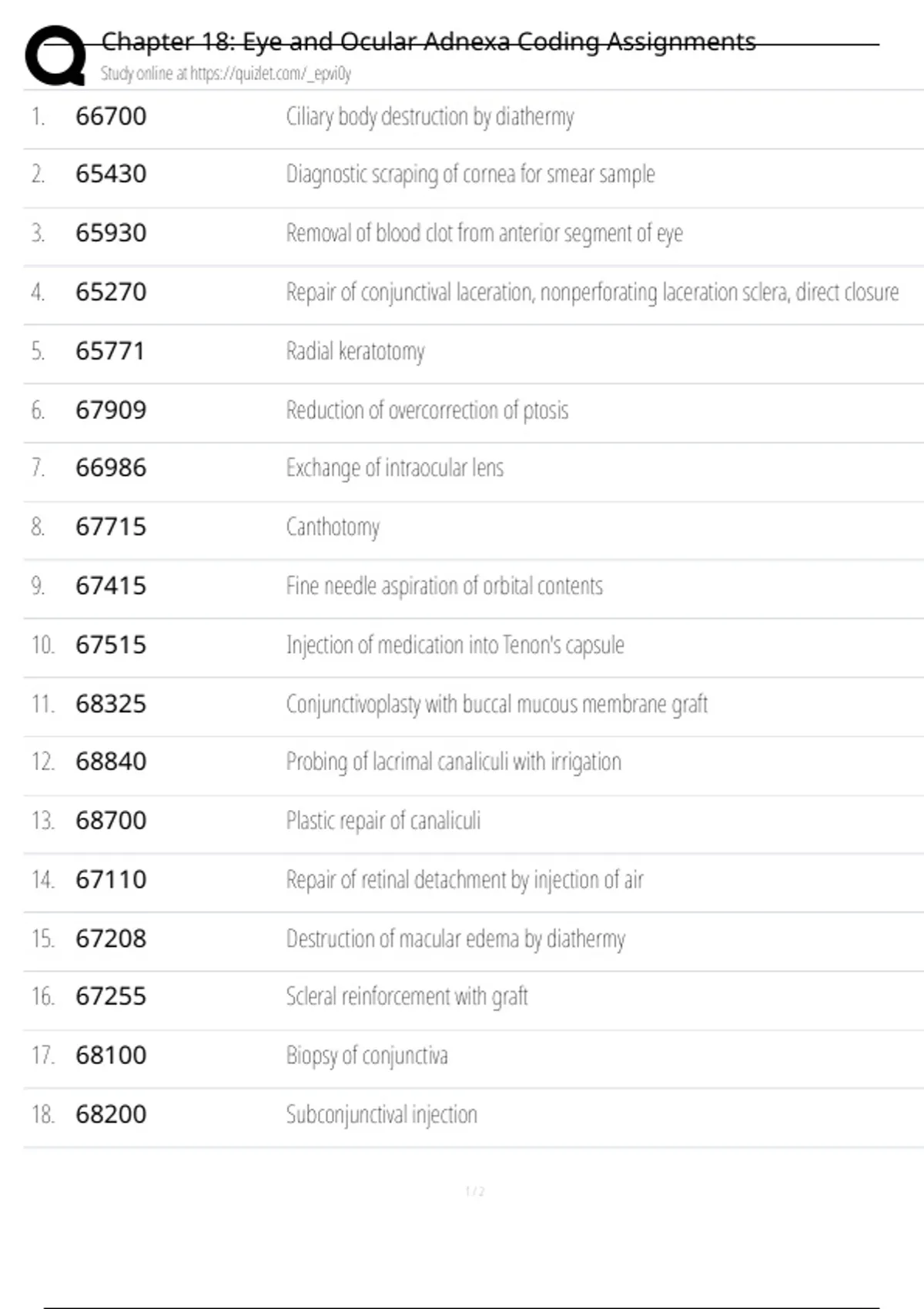Click the chapter 18 title heading

[x=428, y=42]
